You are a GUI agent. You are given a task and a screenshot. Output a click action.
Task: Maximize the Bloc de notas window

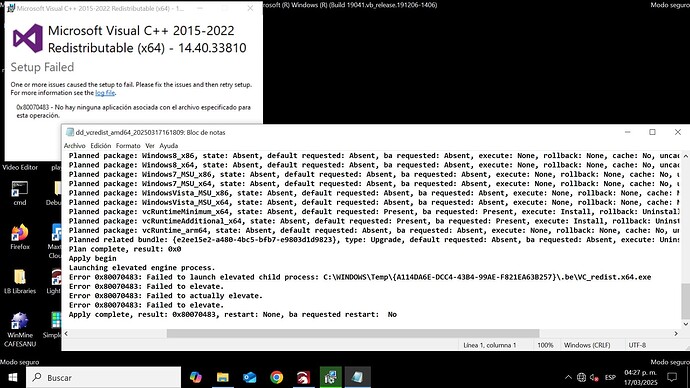pyautogui.click(x=652, y=132)
